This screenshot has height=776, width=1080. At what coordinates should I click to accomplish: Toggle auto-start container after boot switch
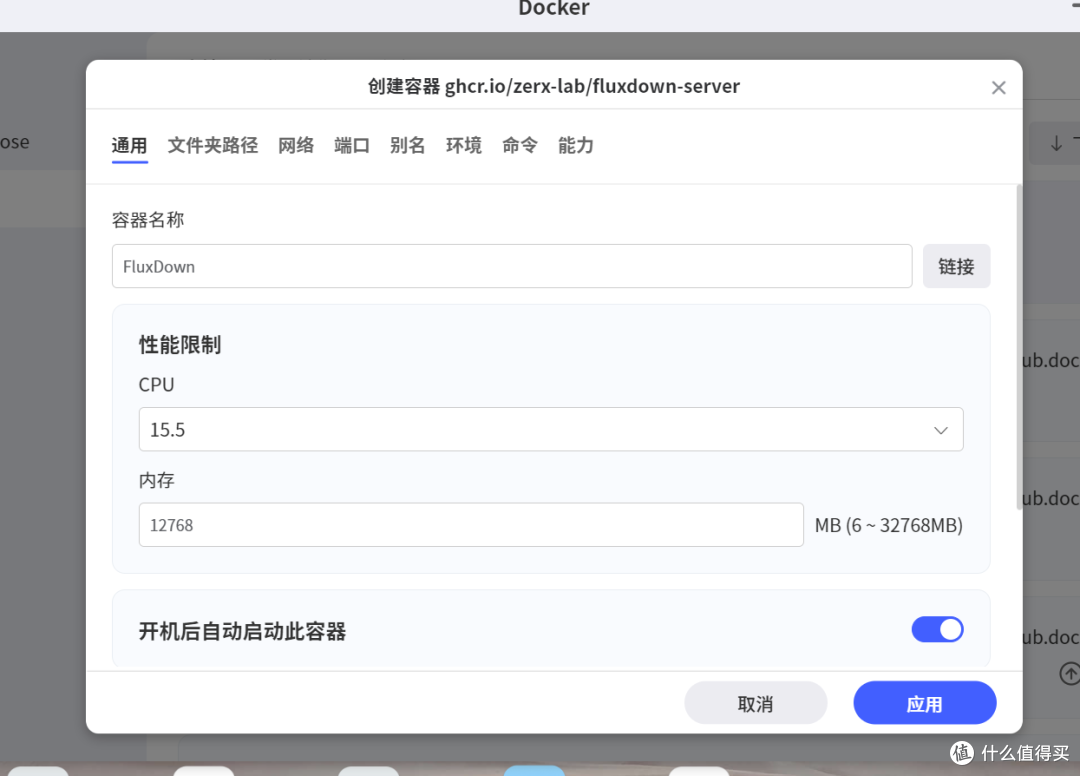(x=937, y=629)
